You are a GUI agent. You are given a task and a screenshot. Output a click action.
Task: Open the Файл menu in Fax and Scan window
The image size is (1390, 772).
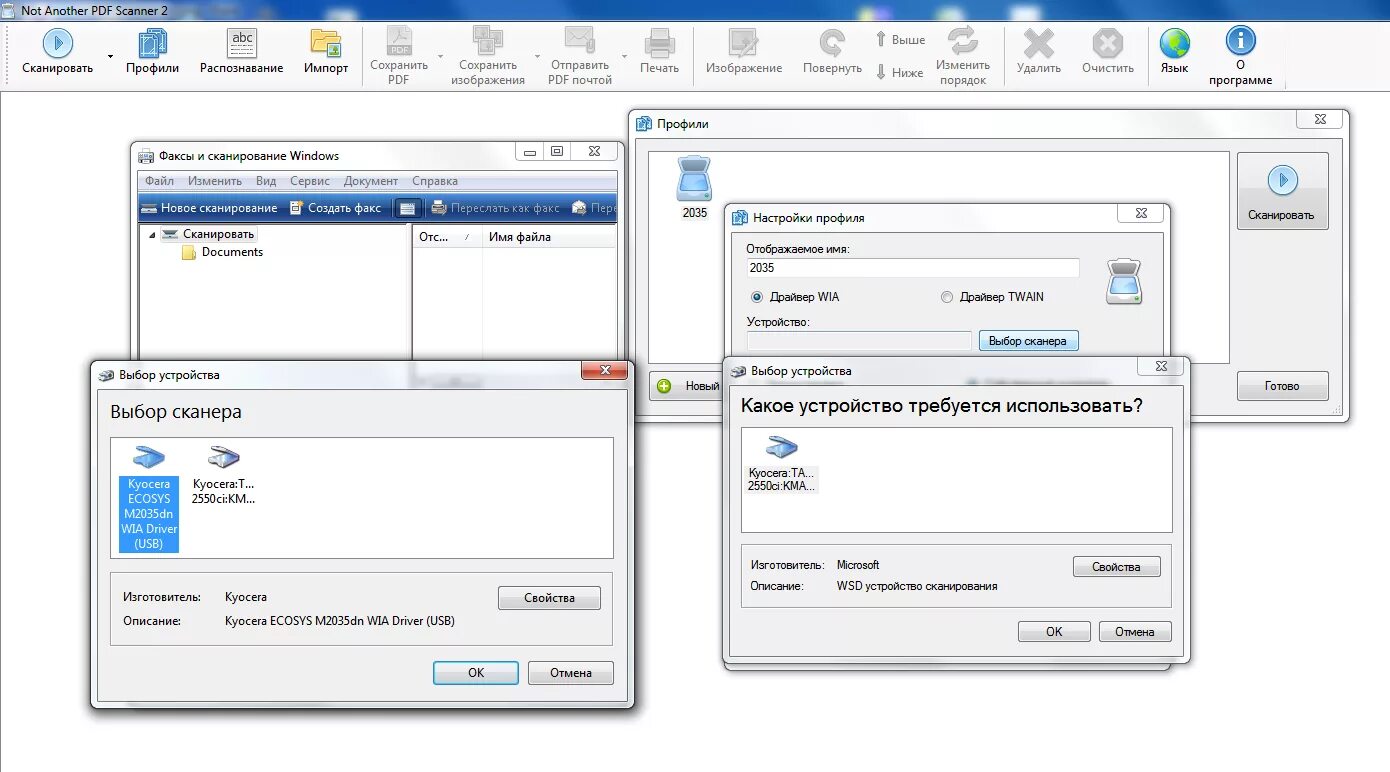click(159, 181)
